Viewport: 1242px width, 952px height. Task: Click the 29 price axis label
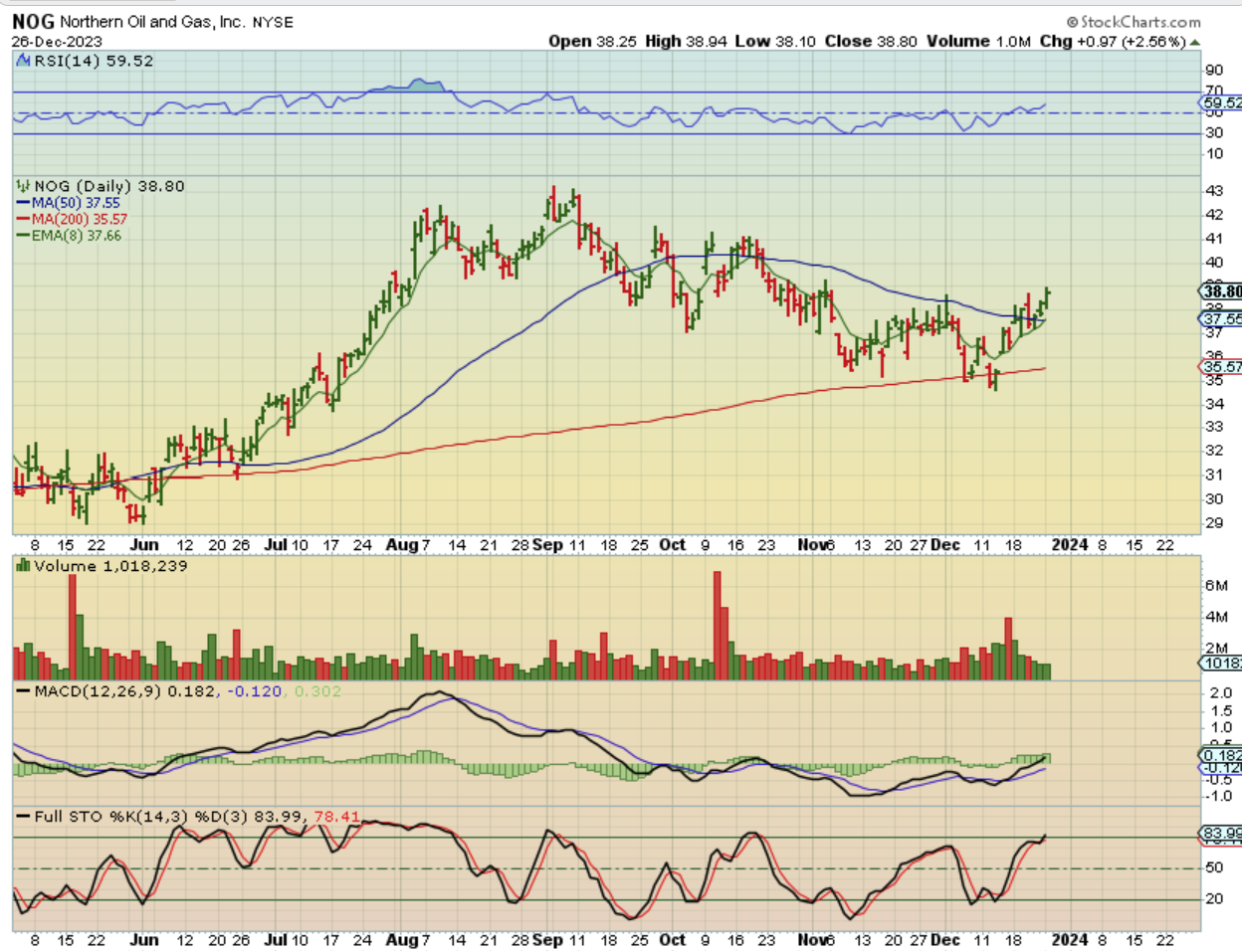tap(1214, 523)
